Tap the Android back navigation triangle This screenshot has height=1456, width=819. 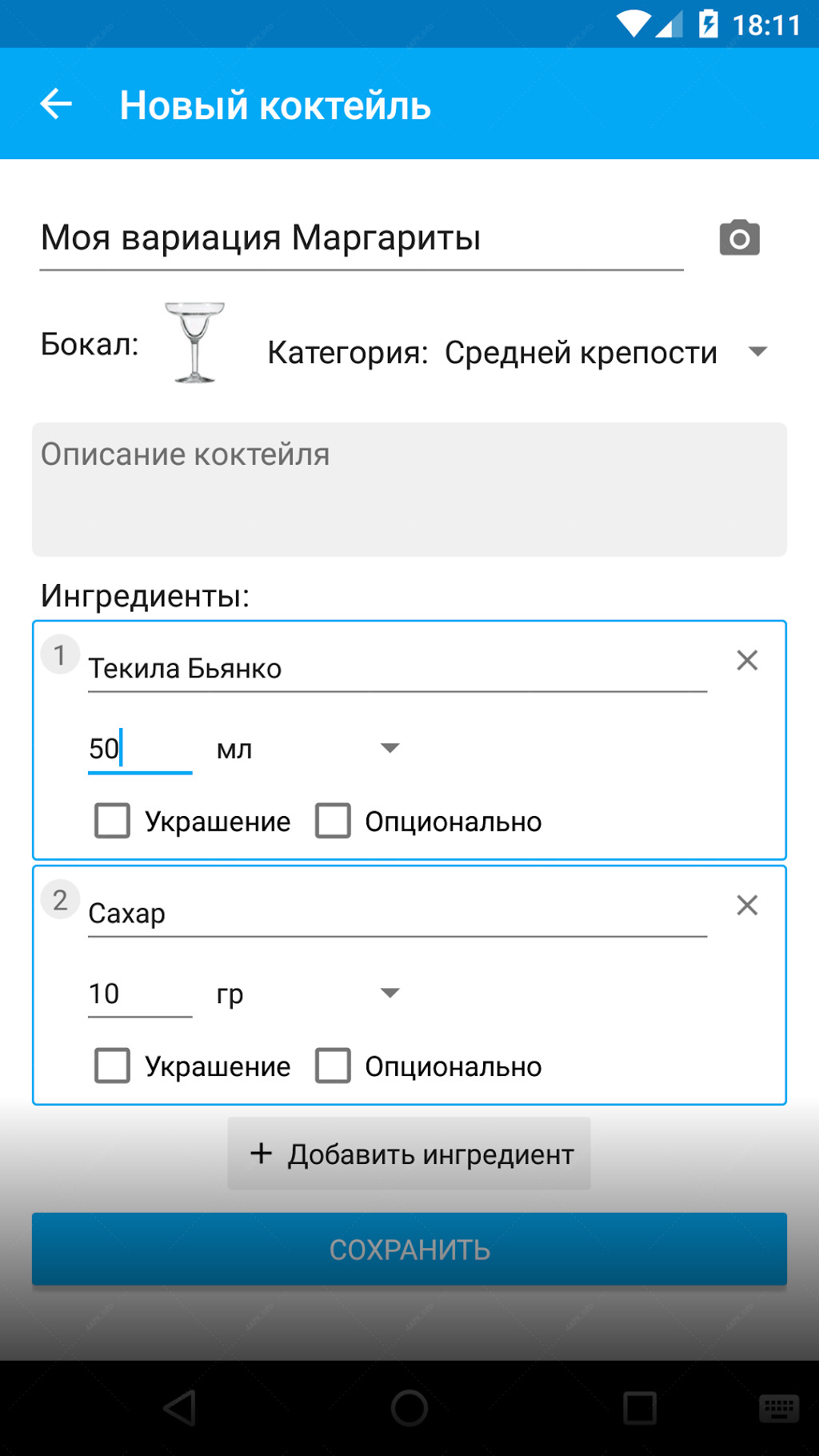pos(180,1408)
